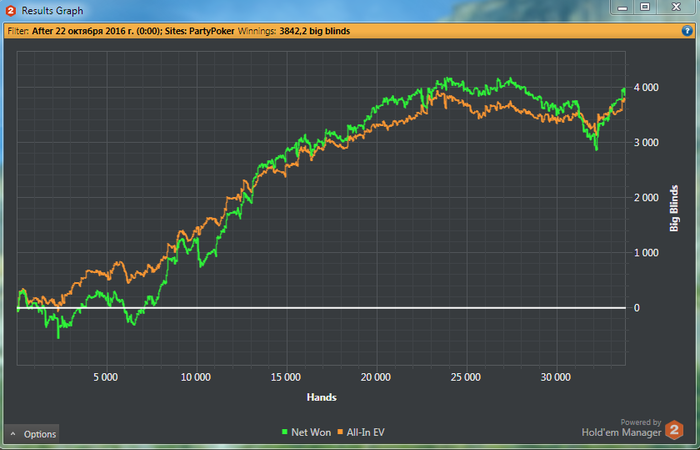
Task: Close the Results Graph window
Action: [x=676, y=7]
